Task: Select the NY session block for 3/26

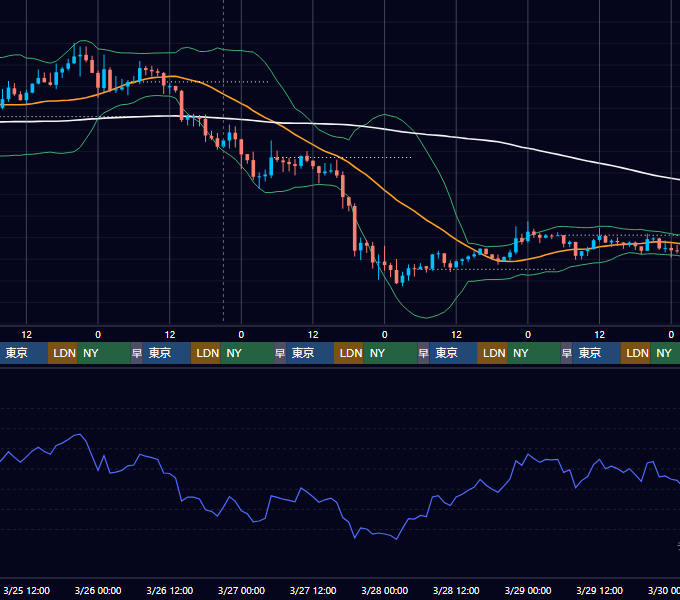Action: point(247,353)
